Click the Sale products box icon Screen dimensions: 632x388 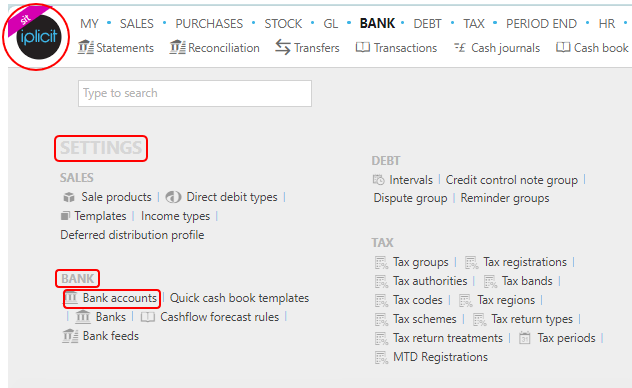click(69, 197)
